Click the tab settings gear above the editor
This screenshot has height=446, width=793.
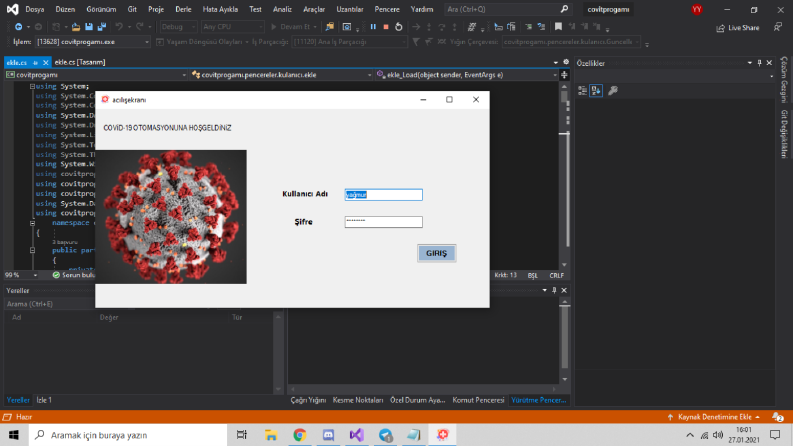[566, 62]
